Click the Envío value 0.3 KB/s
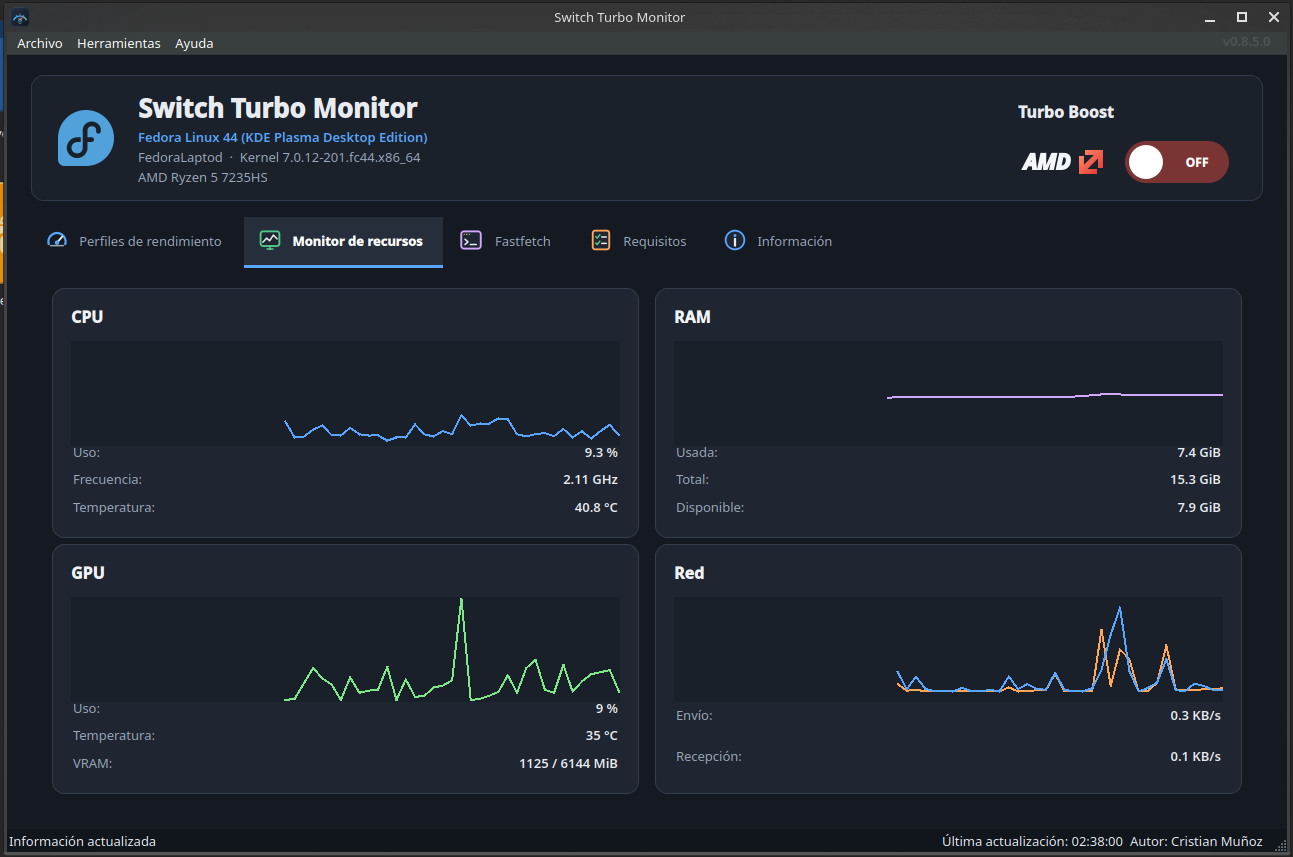The image size is (1293, 857). pos(1195,716)
